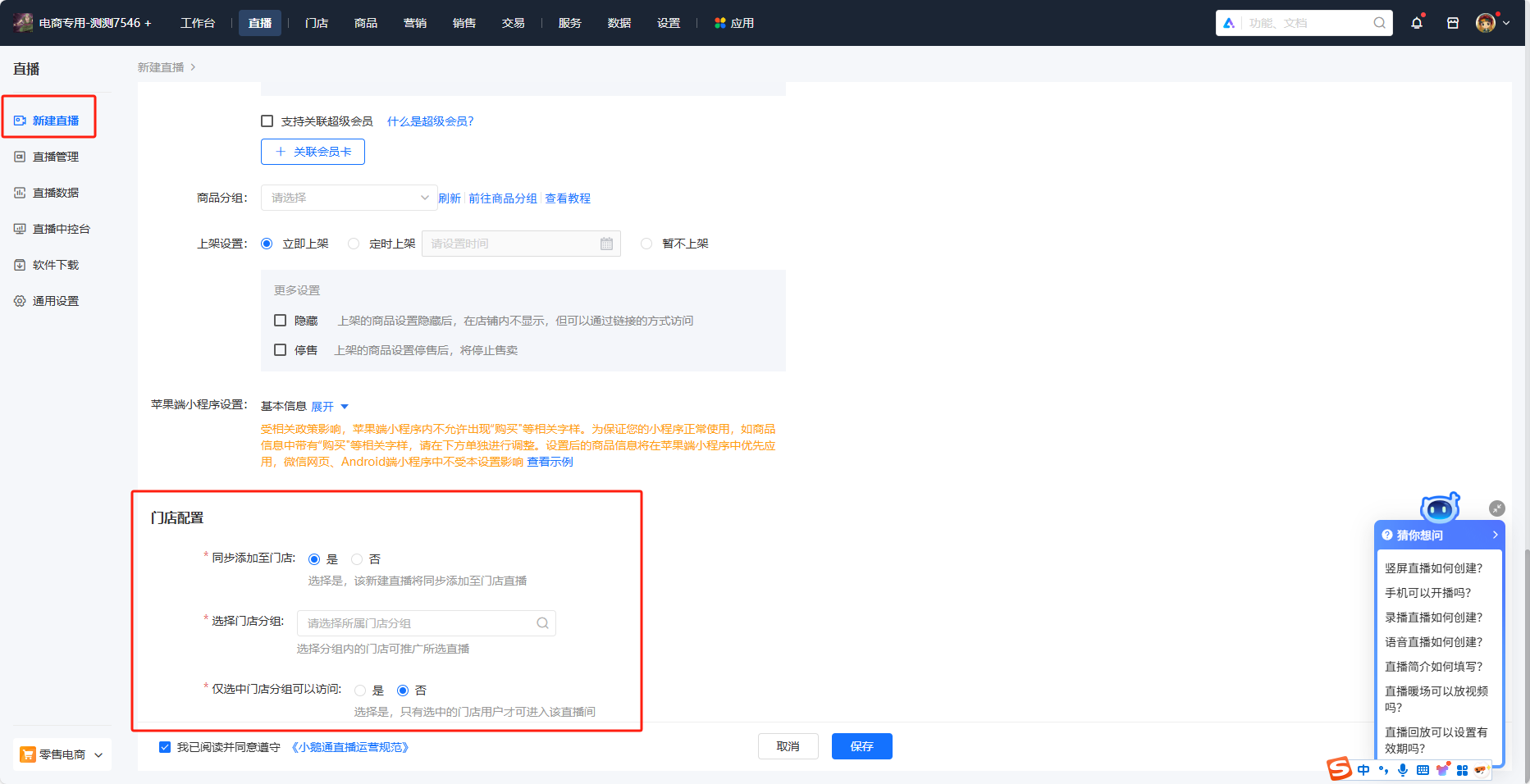
Task: Go to 直播中控台 in the sidebar
Action: [52, 229]
